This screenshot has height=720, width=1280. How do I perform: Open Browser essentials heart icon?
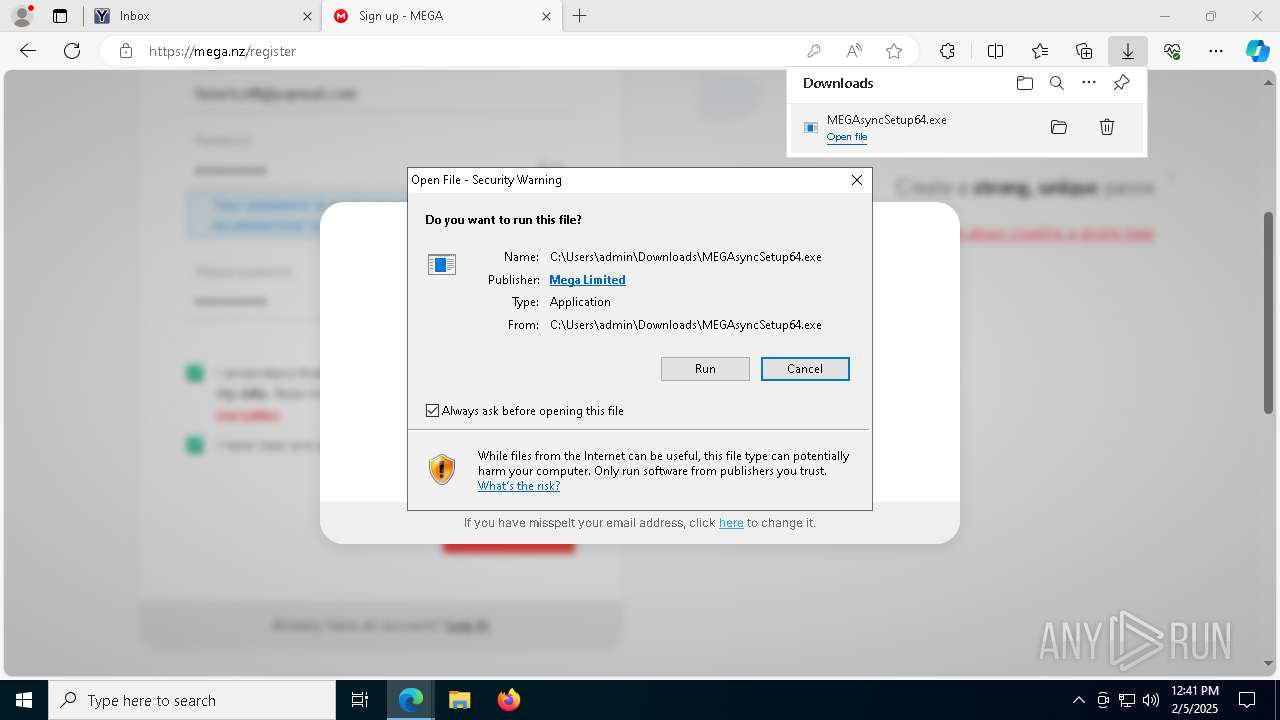pyautogui.click(x=1172, y=51)
